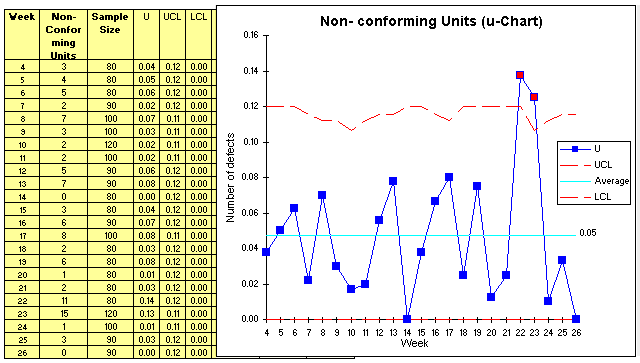The image size is (640, 363).
Task: Select the blue data point at week 8
Action: pyautogui.click(x=322, y=195)
